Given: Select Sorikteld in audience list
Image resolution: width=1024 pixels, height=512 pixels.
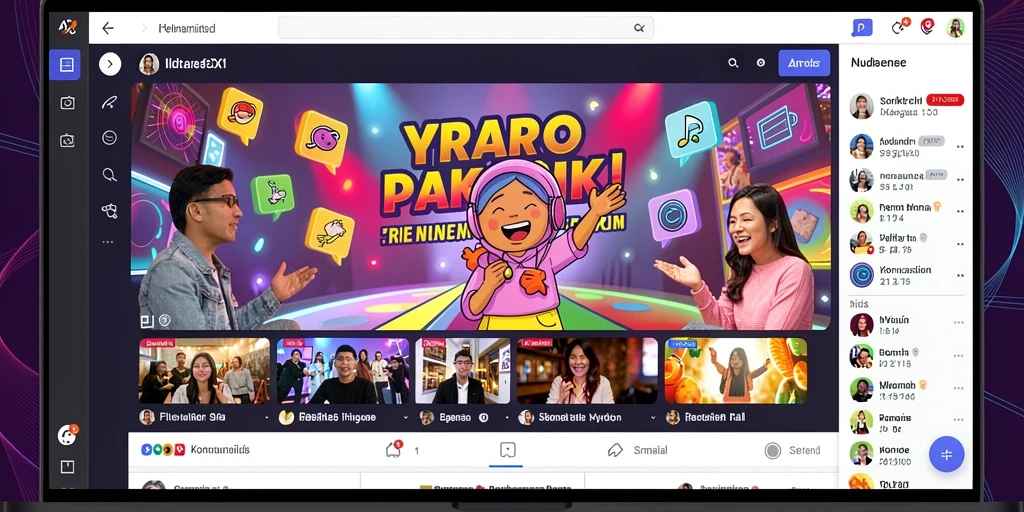Looking at the screenshot, I should click(x=908, y=106).
